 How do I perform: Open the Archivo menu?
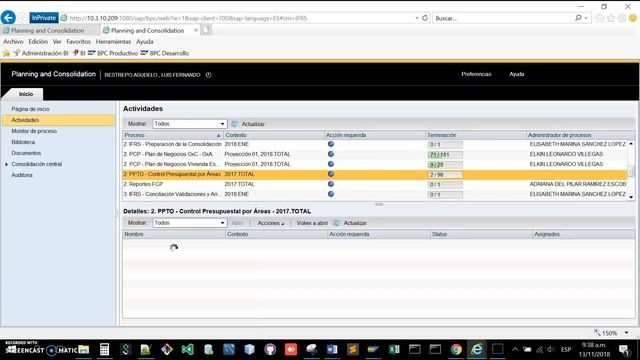tap(13, 42)
